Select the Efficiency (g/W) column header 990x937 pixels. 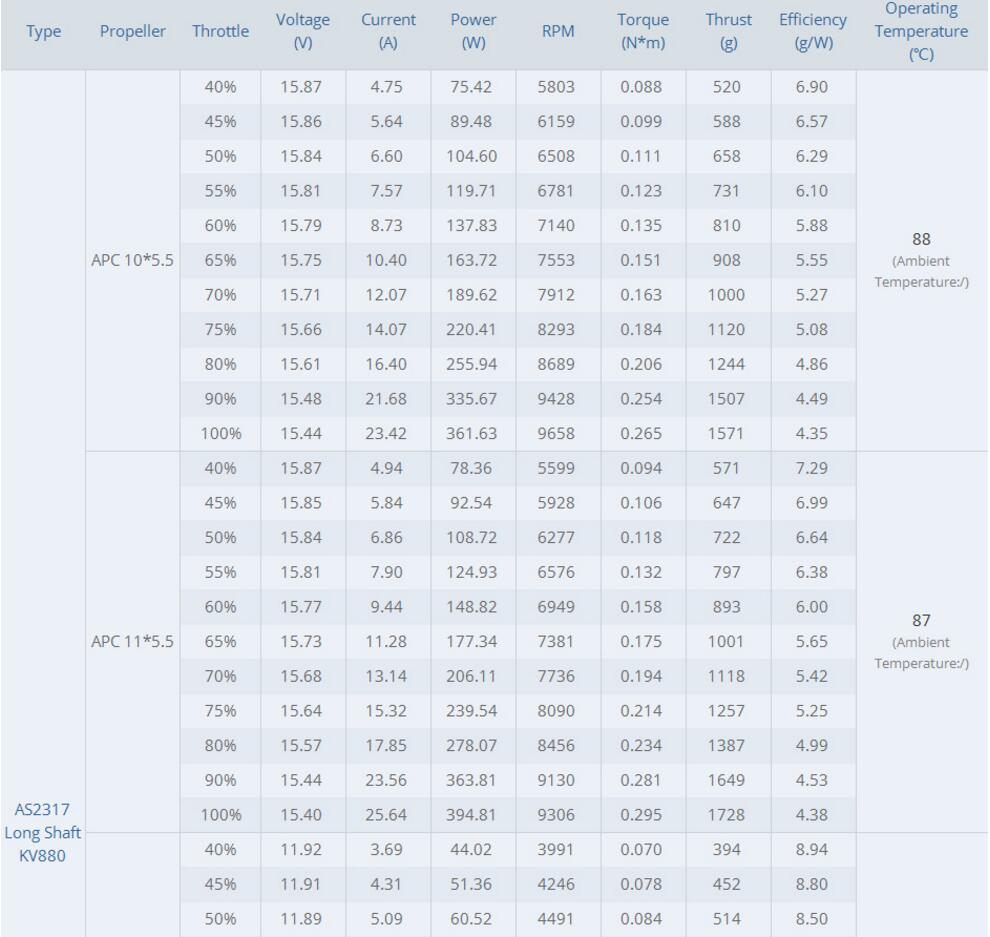(x=812, y=32)
